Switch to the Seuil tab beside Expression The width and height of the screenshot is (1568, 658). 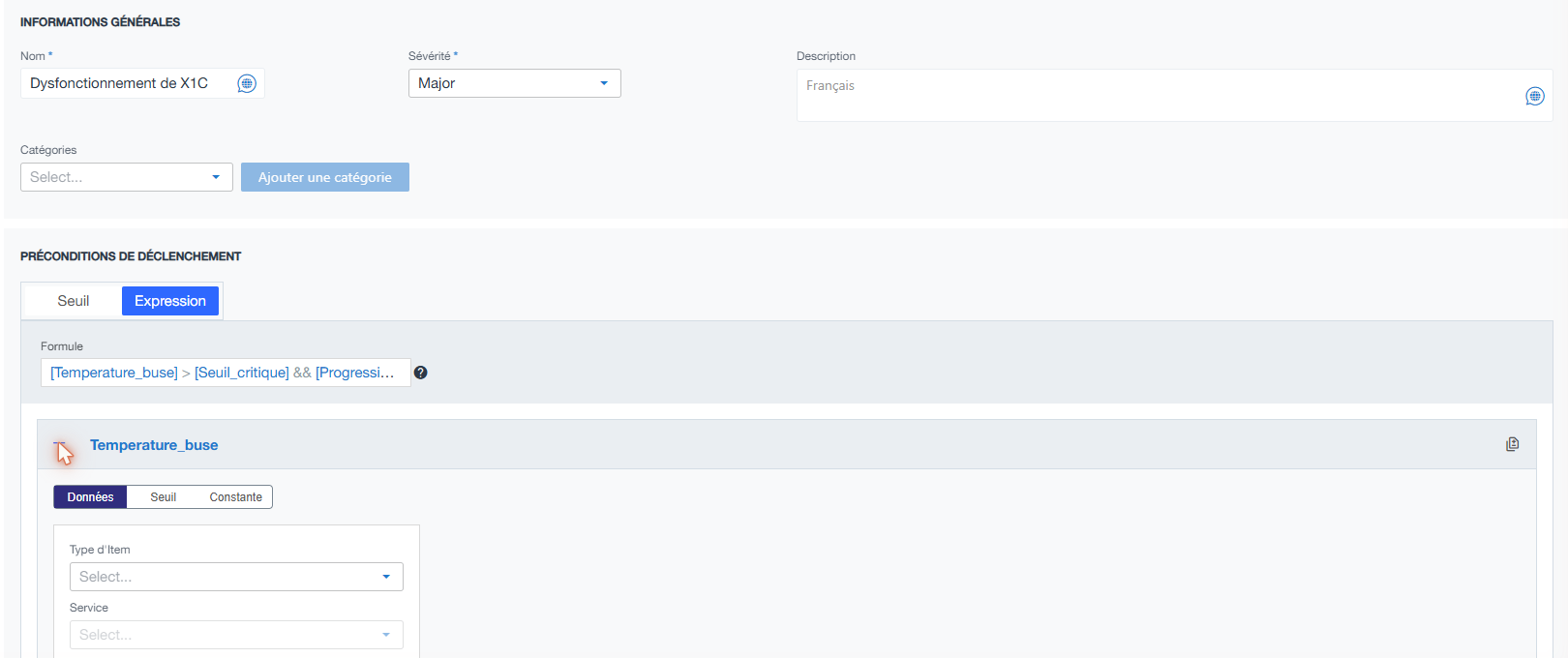(74, 301)
